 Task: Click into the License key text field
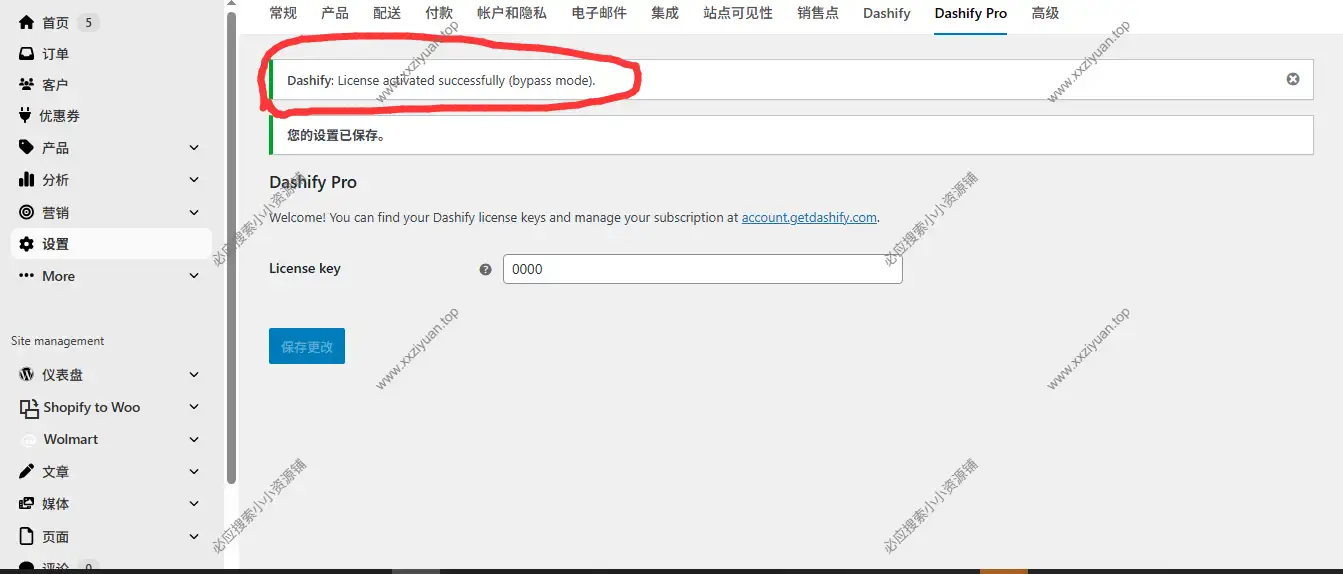(x=702, y=269)
